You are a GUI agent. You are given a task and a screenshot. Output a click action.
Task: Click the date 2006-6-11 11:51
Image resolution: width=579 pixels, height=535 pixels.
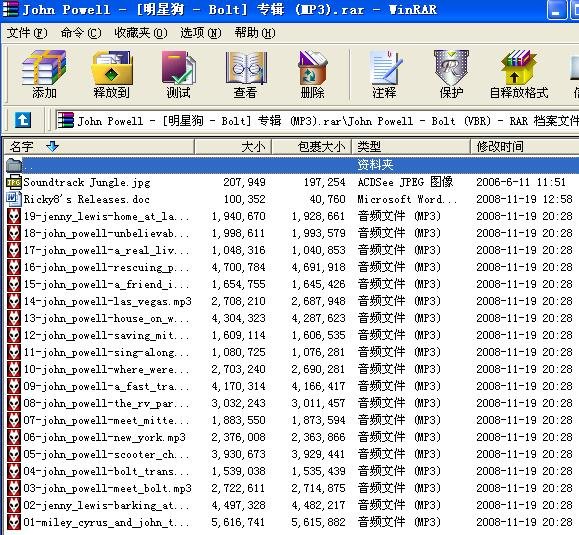tap(521, 182)
